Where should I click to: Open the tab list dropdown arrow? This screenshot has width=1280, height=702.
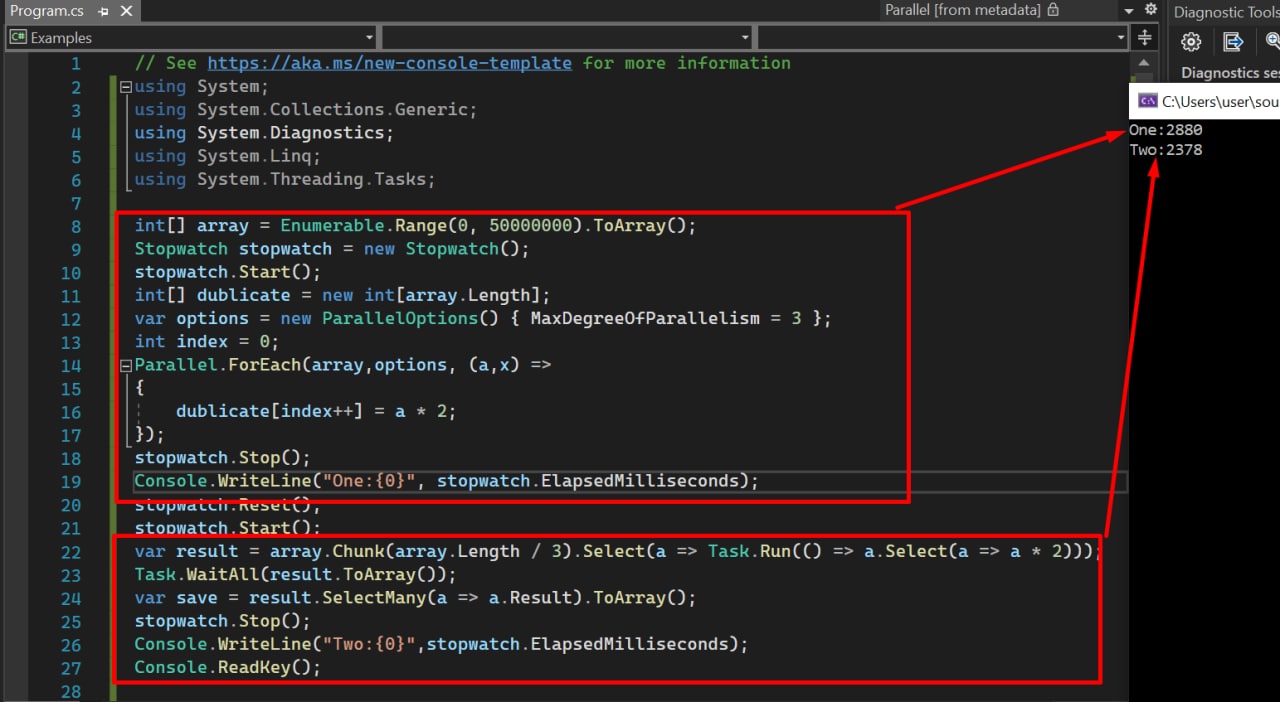[x=1129, y=10]
